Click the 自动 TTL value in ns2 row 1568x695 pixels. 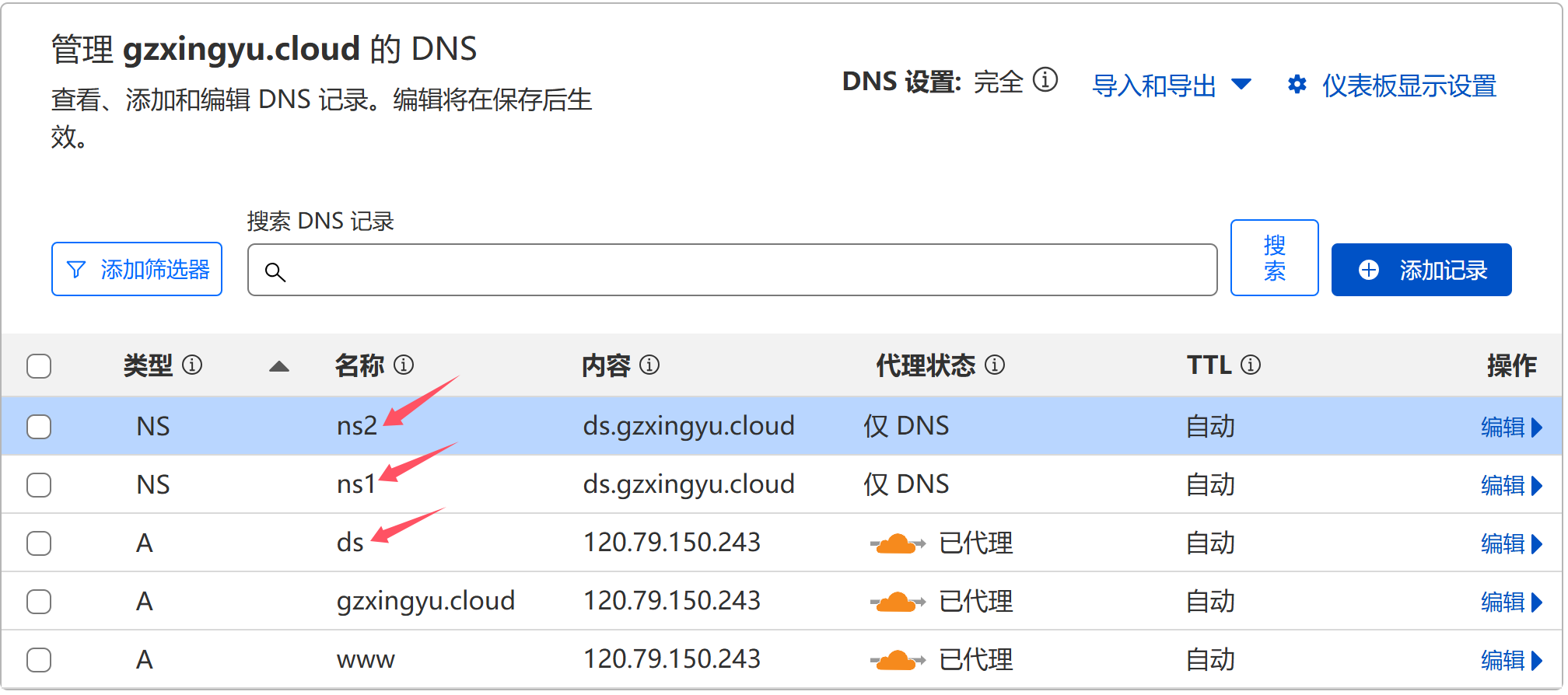tap(1210, 427)
